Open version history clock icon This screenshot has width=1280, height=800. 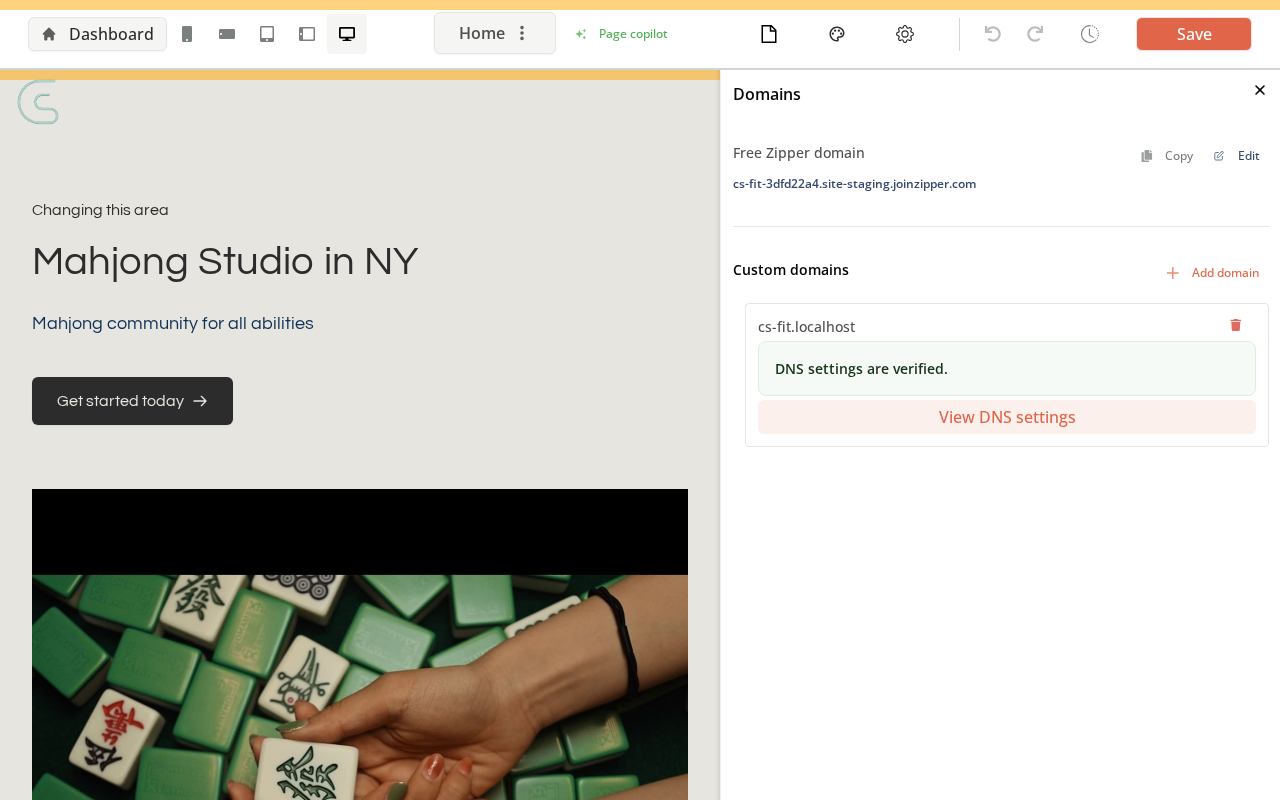pyautogui.click(x=1090, y=34)
